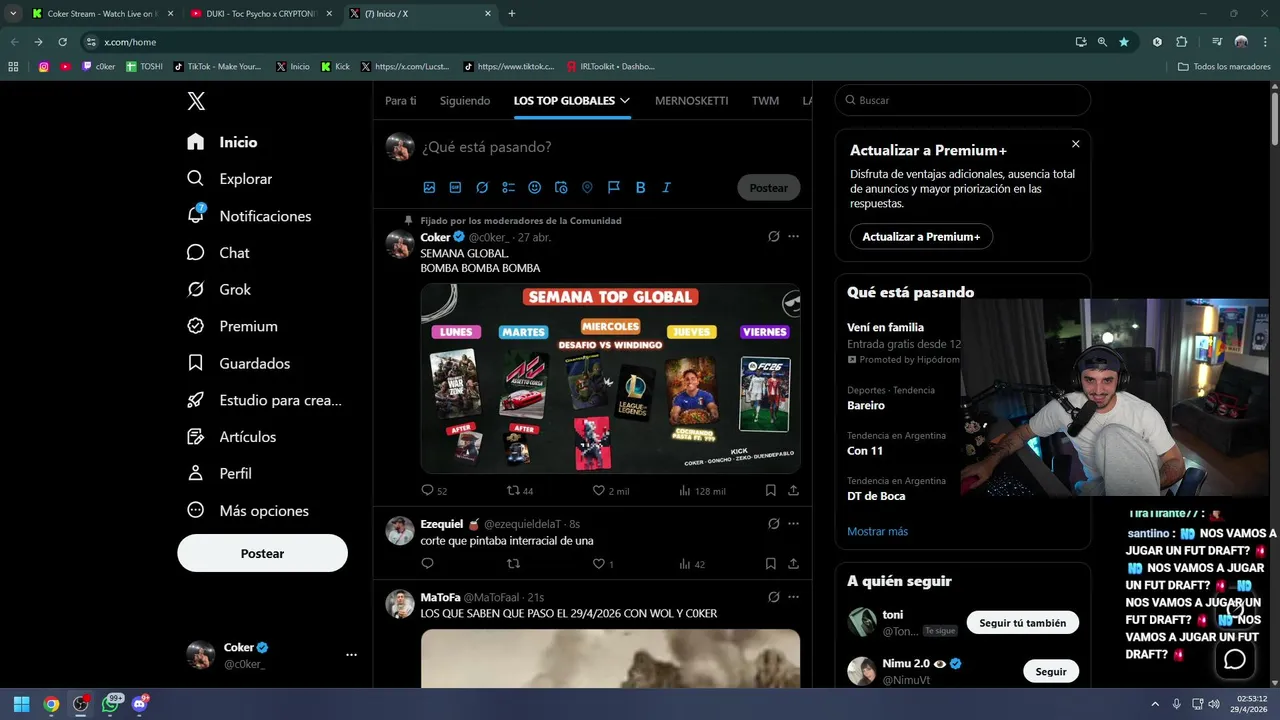Image resolution: width=1280 pixels, height=720 pixels.
Task: Open emoji picker in composer
Action: point(534,187)
